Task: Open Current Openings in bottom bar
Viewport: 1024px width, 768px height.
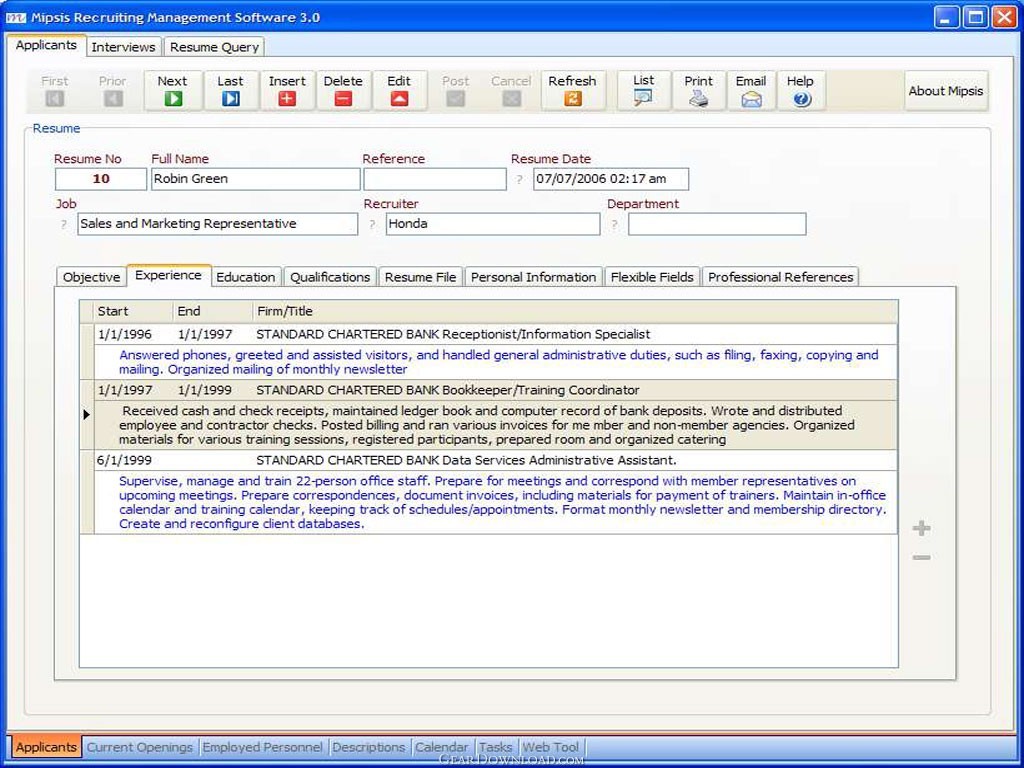Action: point(140,747)
